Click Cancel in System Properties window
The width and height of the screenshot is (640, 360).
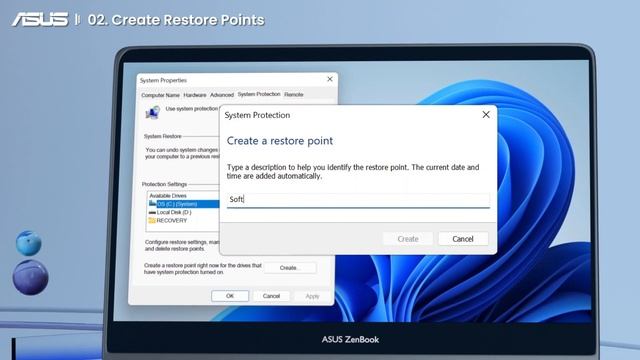pyautogui.click(x=271, y=296)
